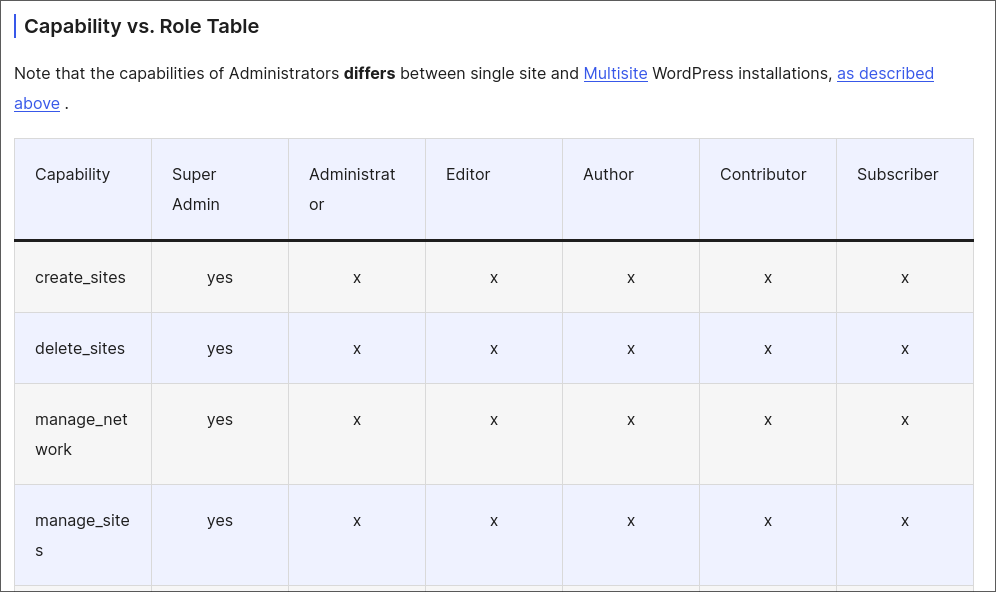Select the Administrator column header
The image size is (996, 592).
point(352,188)
